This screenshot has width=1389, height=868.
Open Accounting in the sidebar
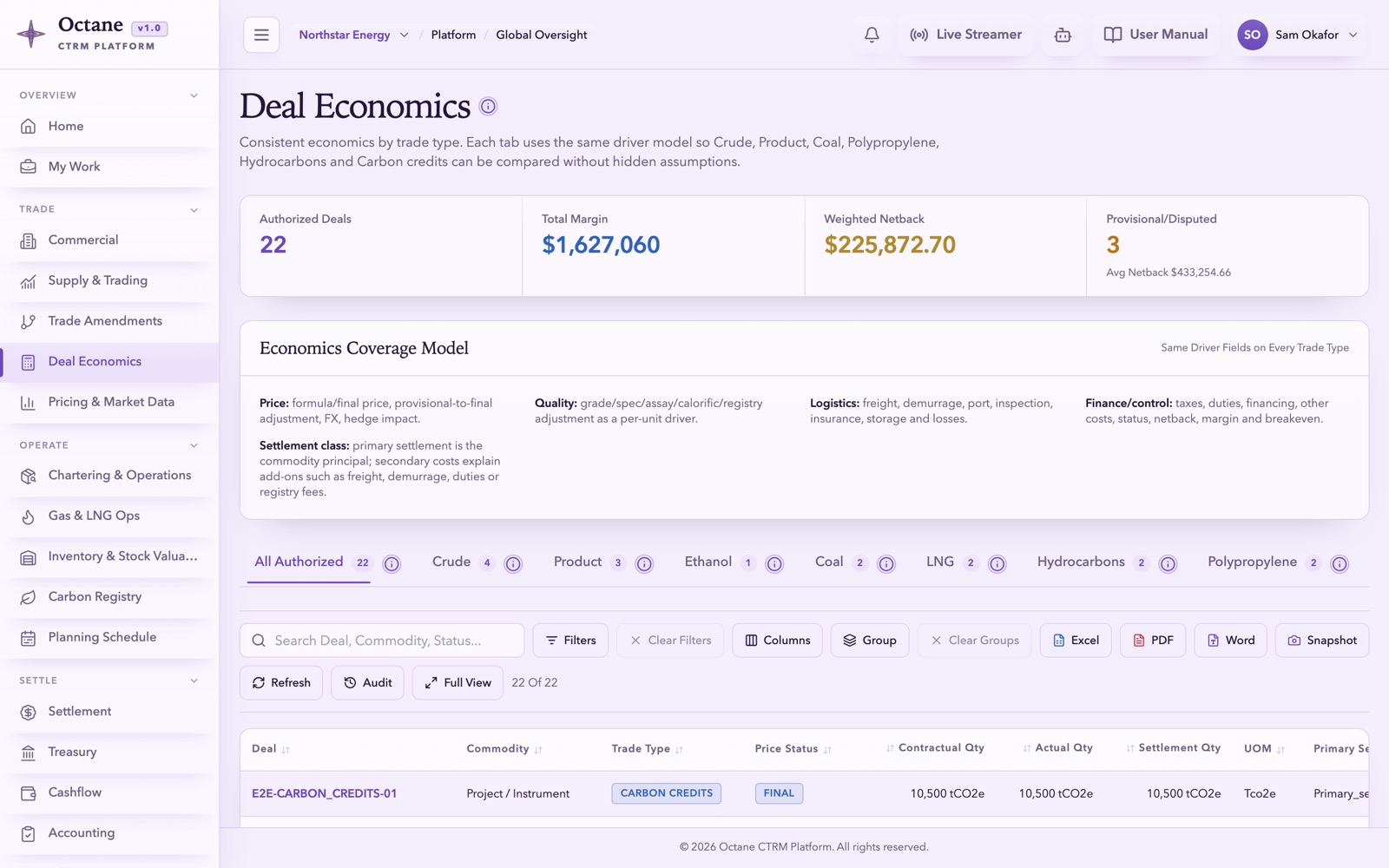[109, 833]
